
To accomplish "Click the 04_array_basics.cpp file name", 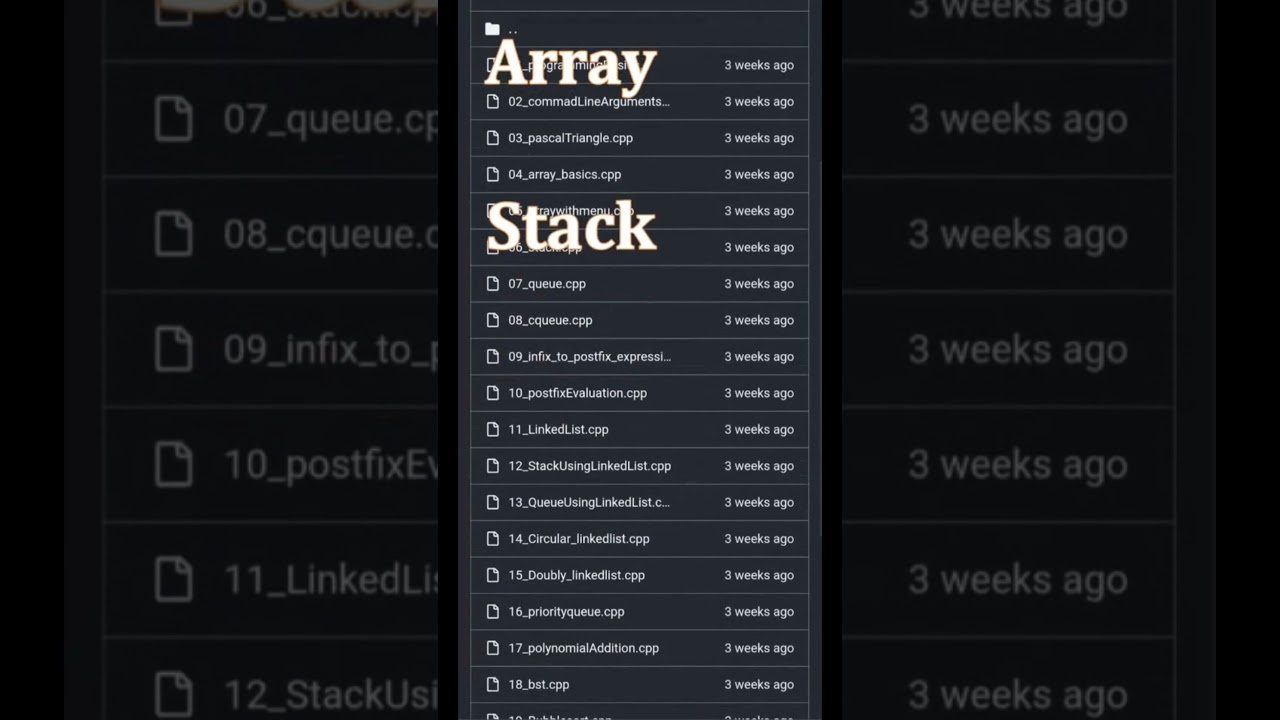I will (x=564, y=175).
